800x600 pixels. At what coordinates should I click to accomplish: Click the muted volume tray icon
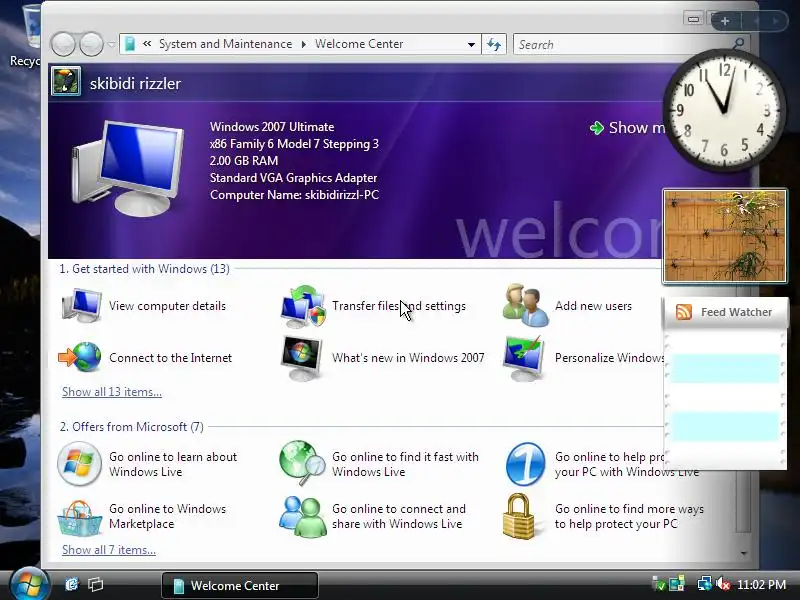point(723,584)
